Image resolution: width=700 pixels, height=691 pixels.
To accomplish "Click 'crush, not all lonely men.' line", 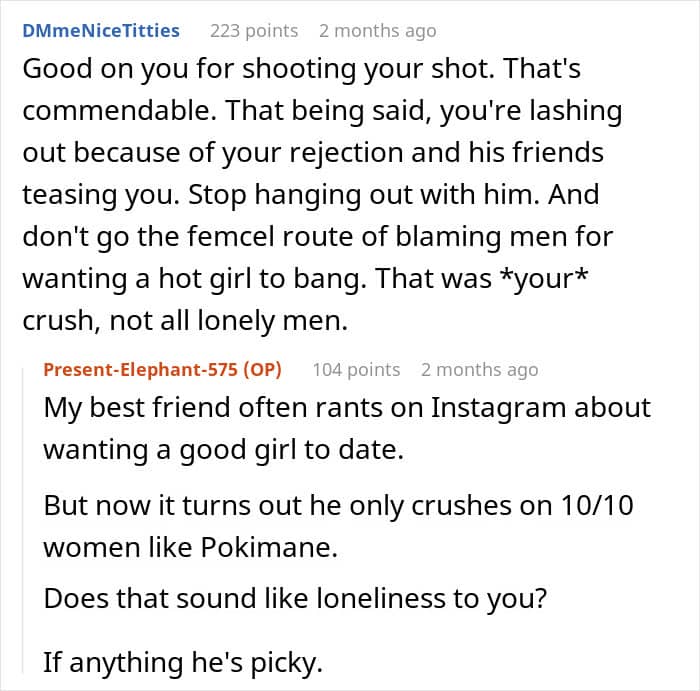I will (185, 321).
